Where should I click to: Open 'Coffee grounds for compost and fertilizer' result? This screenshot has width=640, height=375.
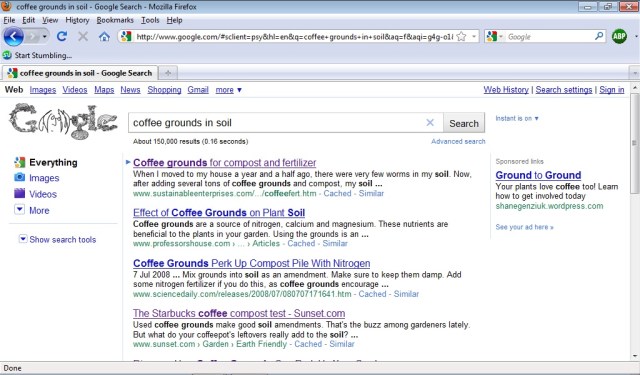click(224, 163)
